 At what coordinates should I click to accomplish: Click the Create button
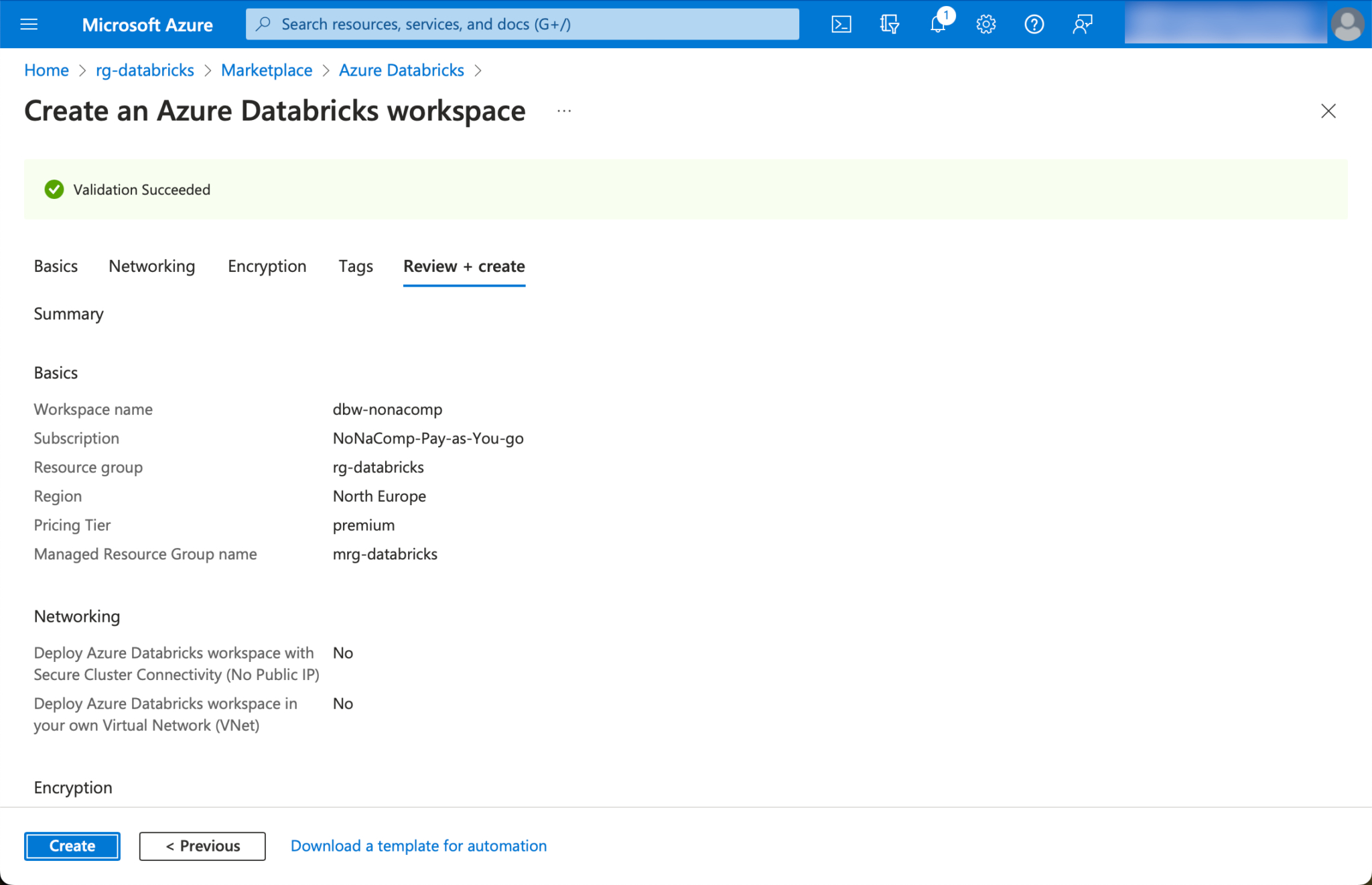(x=72, y=845)
